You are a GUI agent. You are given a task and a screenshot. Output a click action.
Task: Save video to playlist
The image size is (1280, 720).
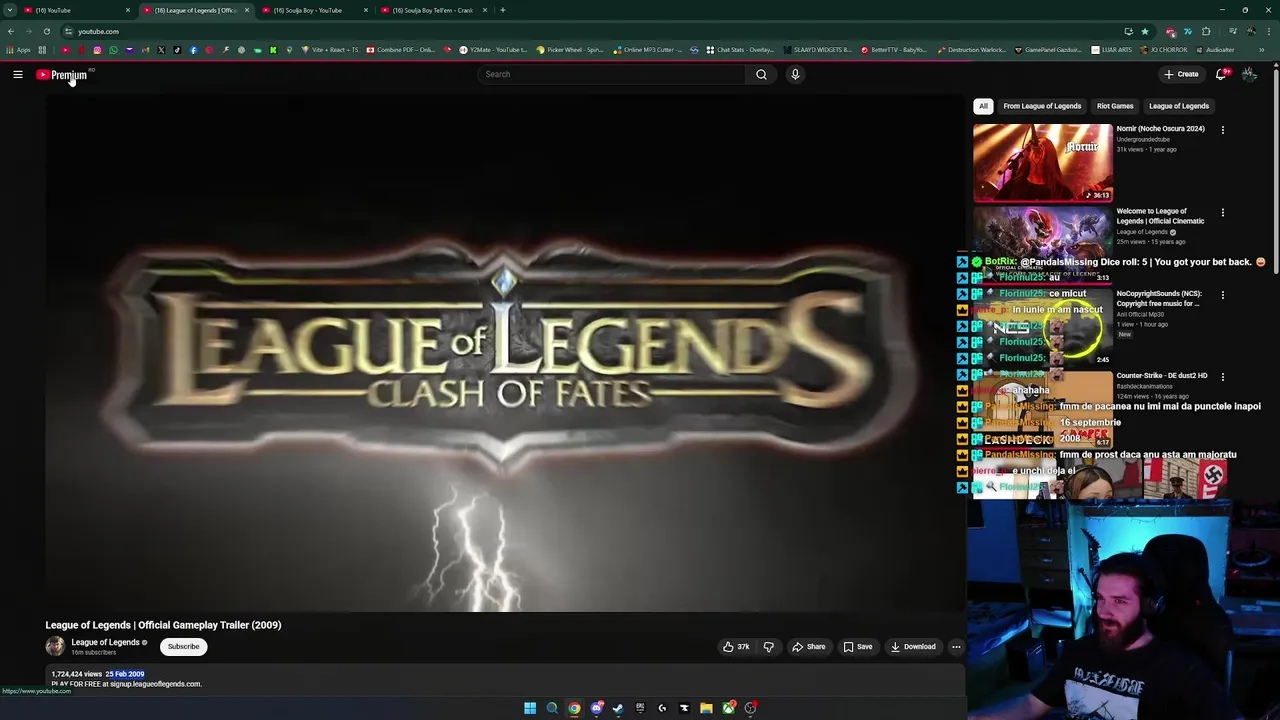click(x=858, y=647)
